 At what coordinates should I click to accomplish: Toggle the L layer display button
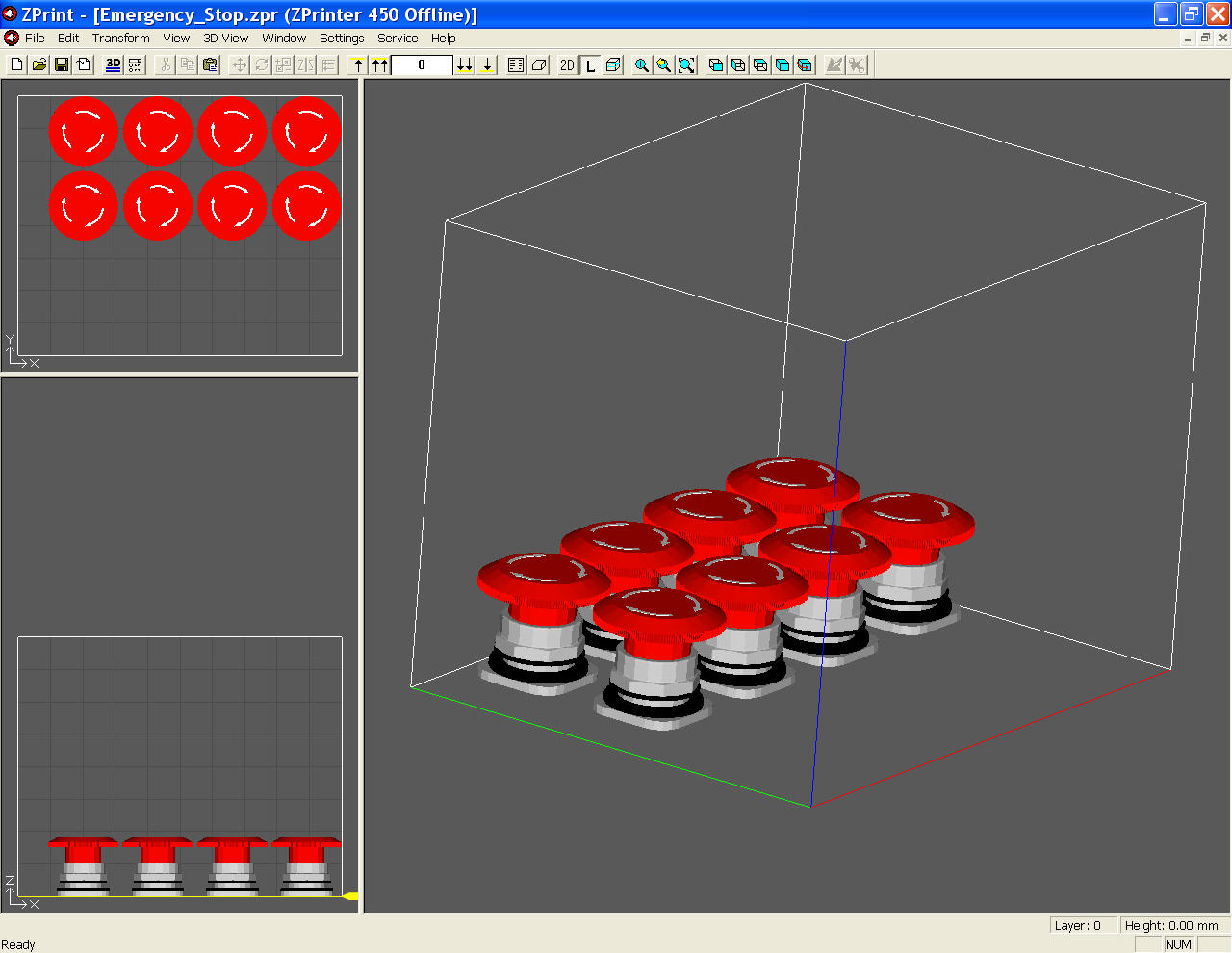590,64
